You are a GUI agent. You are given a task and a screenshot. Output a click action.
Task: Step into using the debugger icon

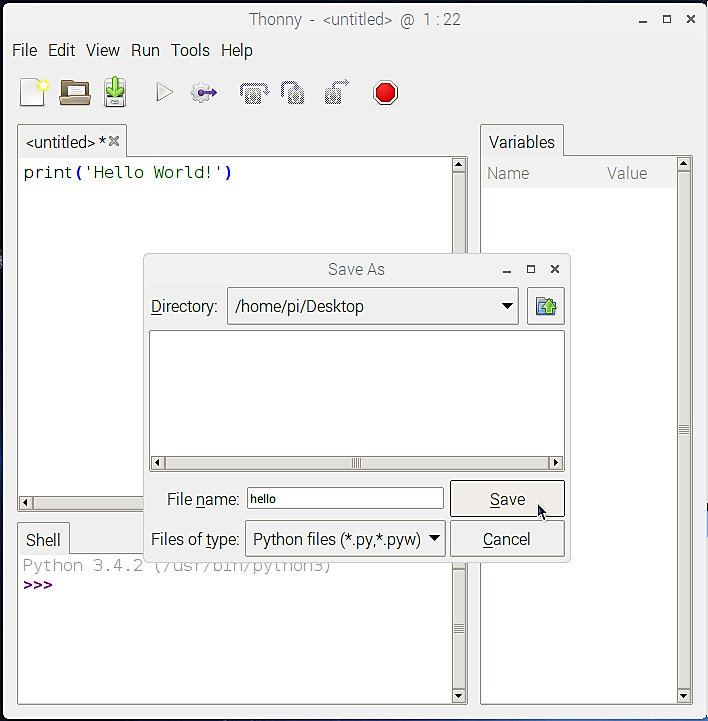pyautogui.click(x=293, y=92)
